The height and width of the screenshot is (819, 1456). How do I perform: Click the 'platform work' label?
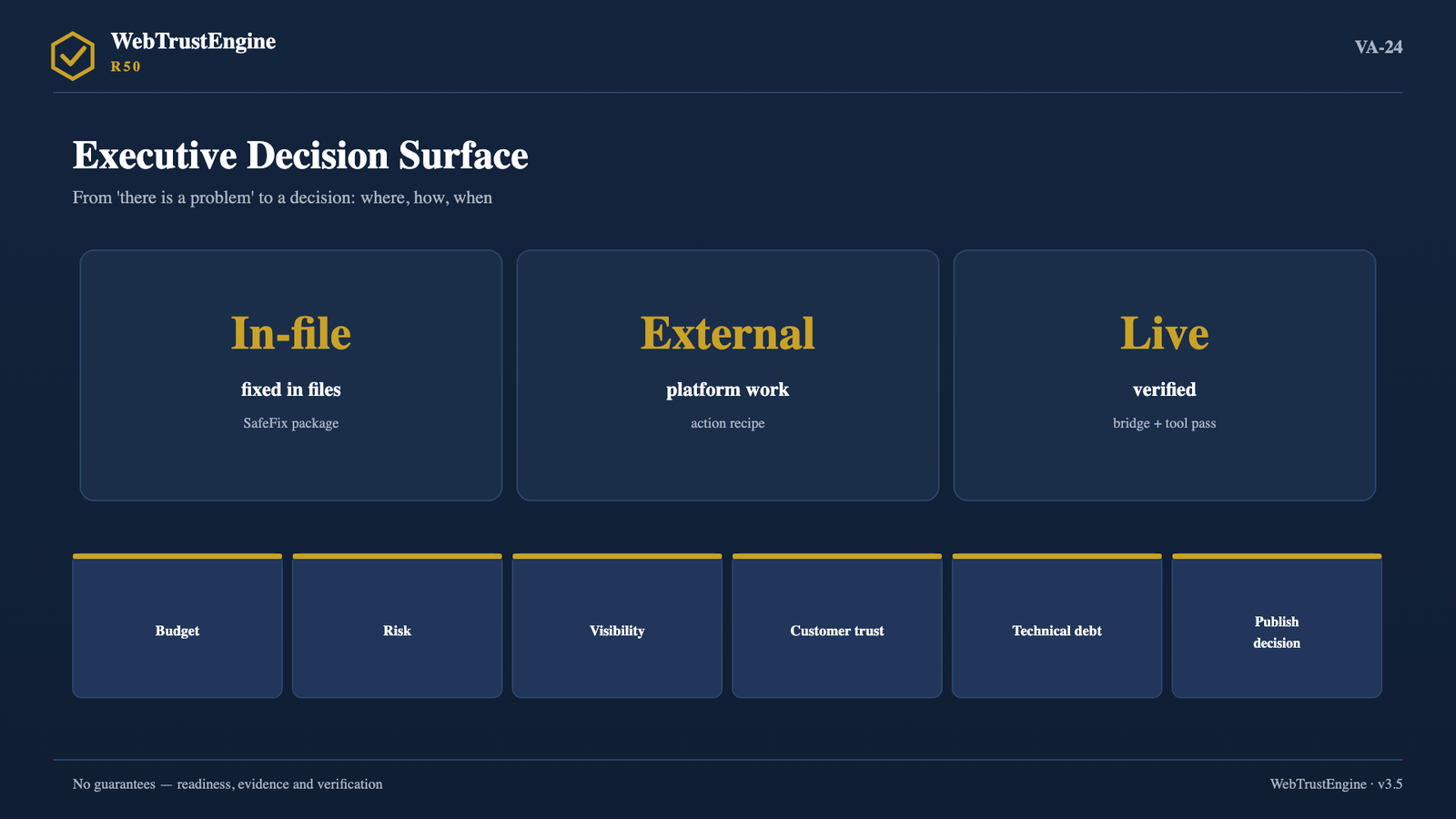point(728,389)
